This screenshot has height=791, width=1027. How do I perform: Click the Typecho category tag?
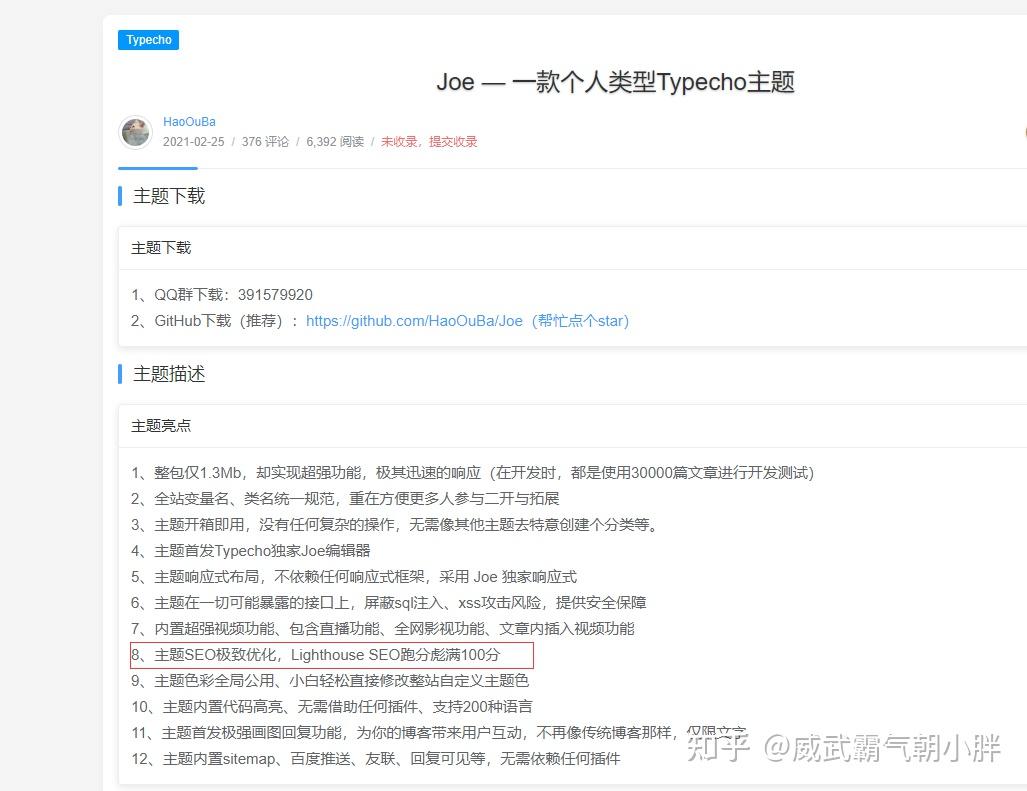click(148, 40)
